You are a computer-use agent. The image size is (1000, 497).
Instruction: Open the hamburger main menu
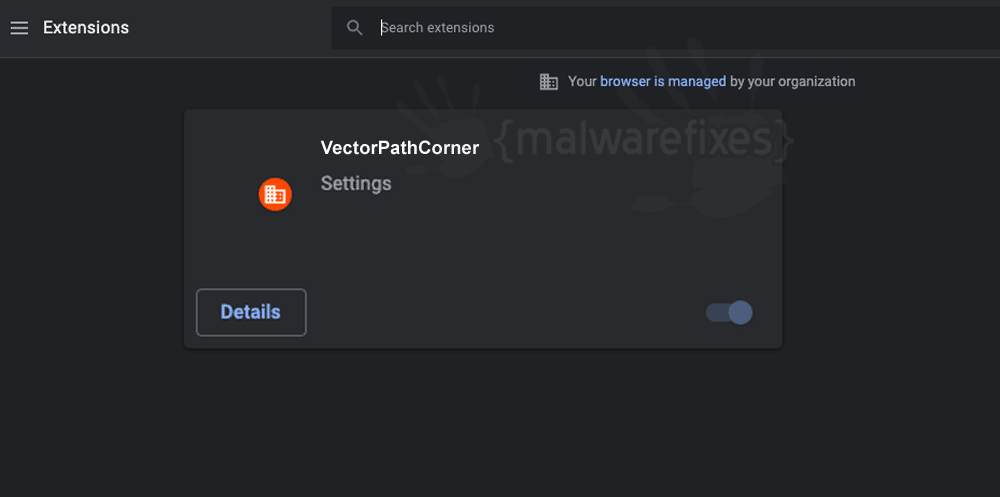pos(19,28)
